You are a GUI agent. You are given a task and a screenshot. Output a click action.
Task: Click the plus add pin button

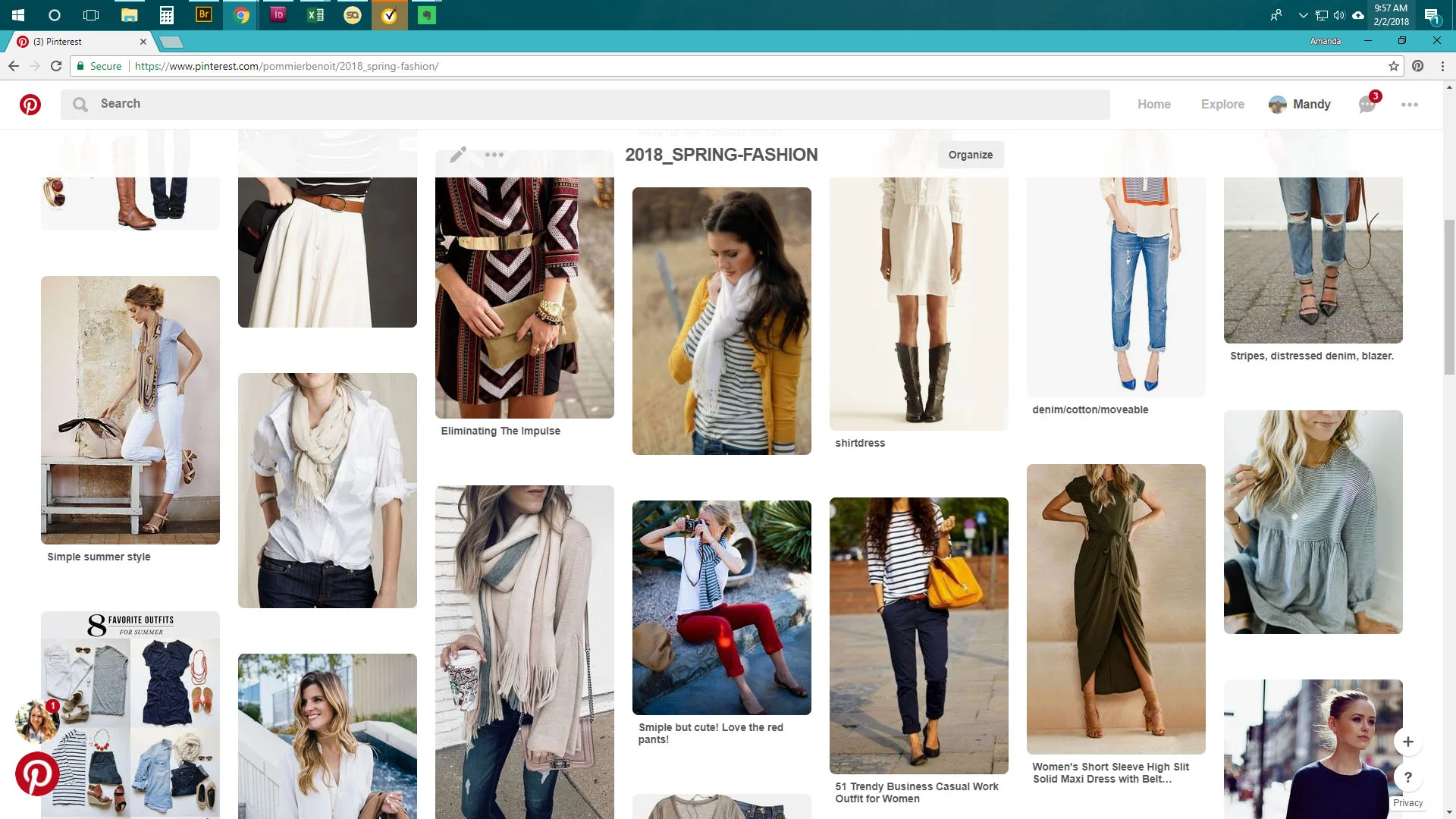(1408, 742)
